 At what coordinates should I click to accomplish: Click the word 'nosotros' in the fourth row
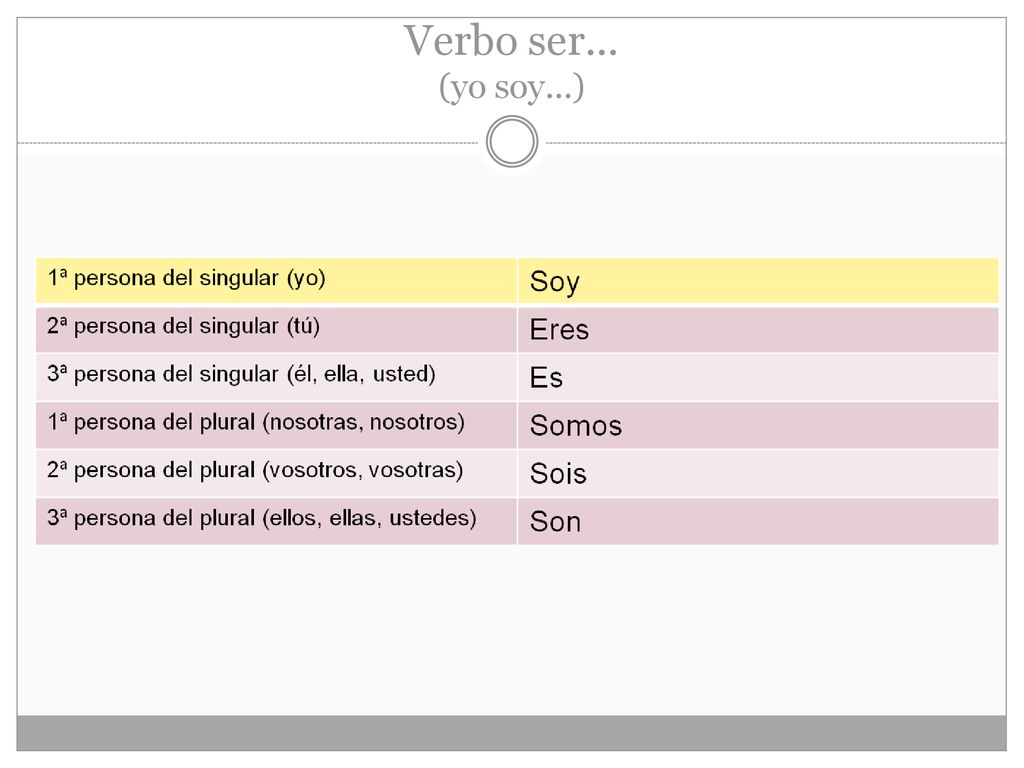click(x=413, y=422)
